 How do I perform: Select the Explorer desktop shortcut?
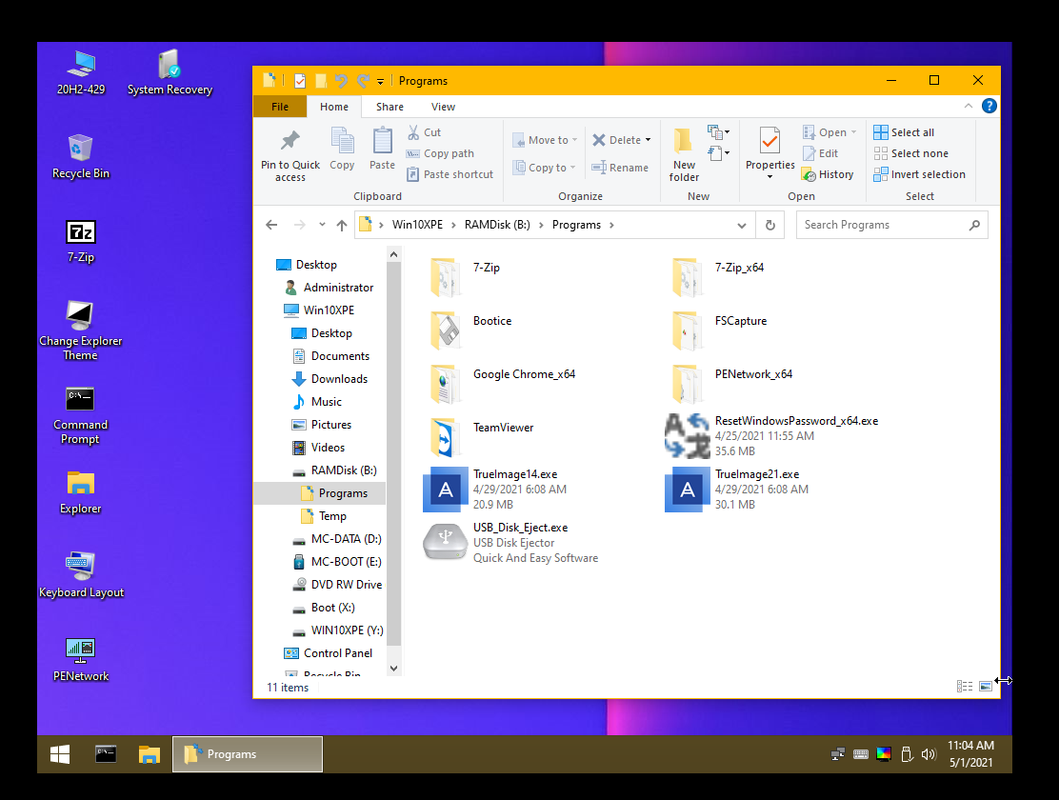tap(80, 493)
